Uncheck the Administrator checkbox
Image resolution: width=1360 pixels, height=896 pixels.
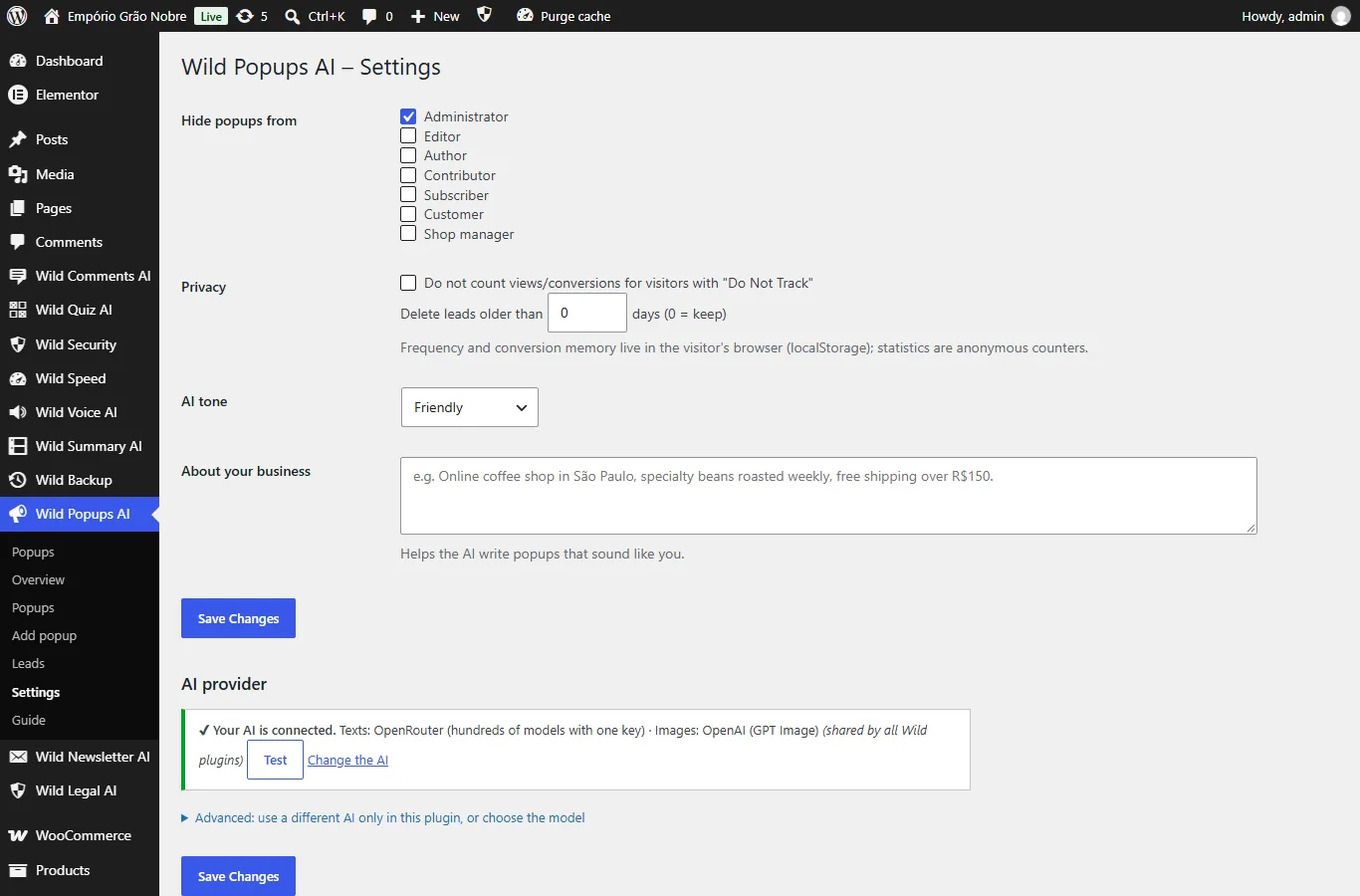[x=408, y=116]
